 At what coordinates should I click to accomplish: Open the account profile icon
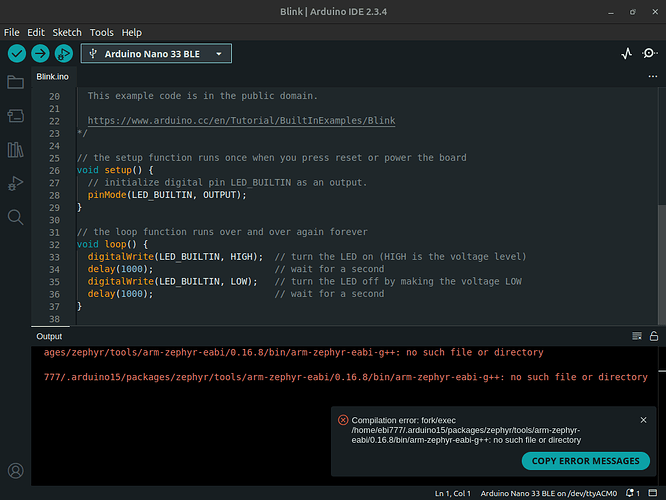click(16, 471)
